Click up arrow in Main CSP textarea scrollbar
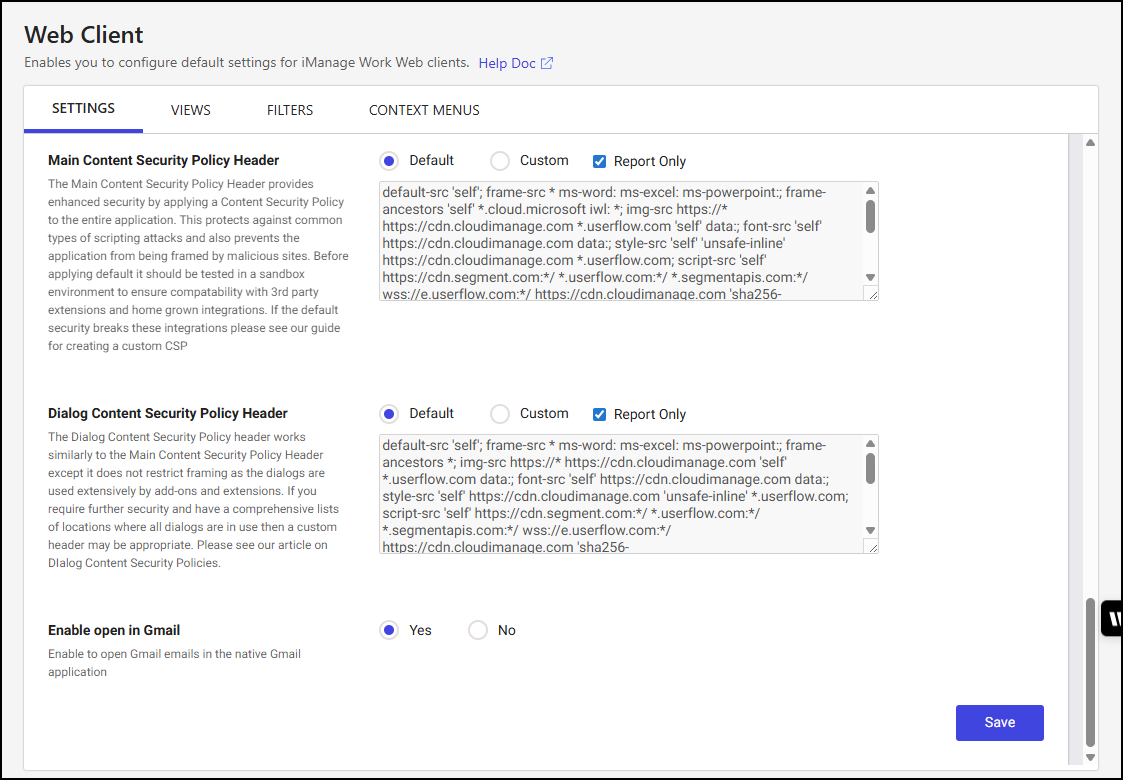This screenshot has width=1123, height=780. tap(870, 191)
